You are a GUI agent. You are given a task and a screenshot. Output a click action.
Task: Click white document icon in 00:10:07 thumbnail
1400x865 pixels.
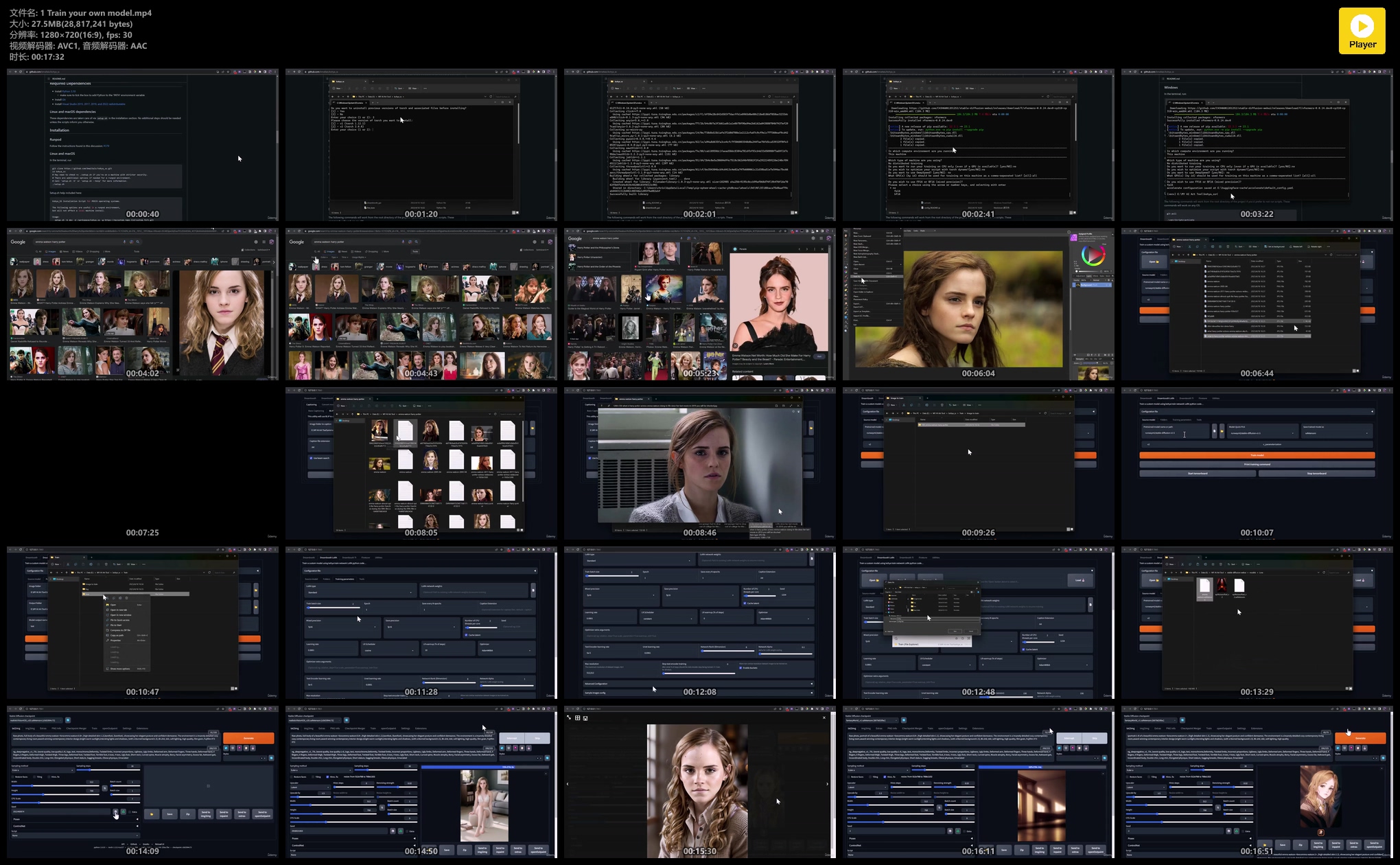(1215, 431)
